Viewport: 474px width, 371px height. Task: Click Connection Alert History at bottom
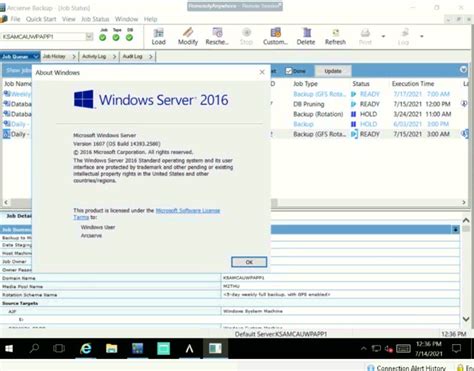(x=411, y=368)
